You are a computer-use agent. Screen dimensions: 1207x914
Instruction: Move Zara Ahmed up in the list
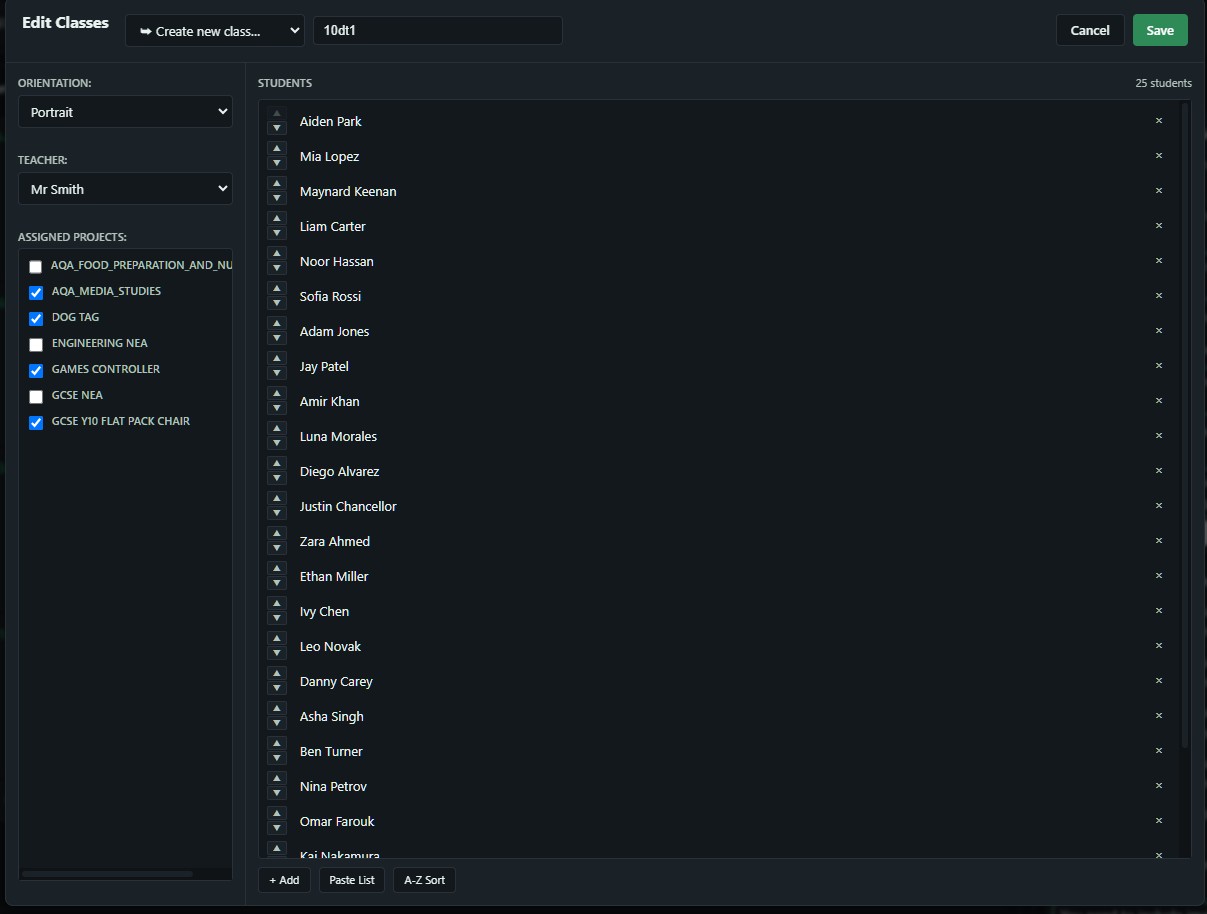coord(276,534)
